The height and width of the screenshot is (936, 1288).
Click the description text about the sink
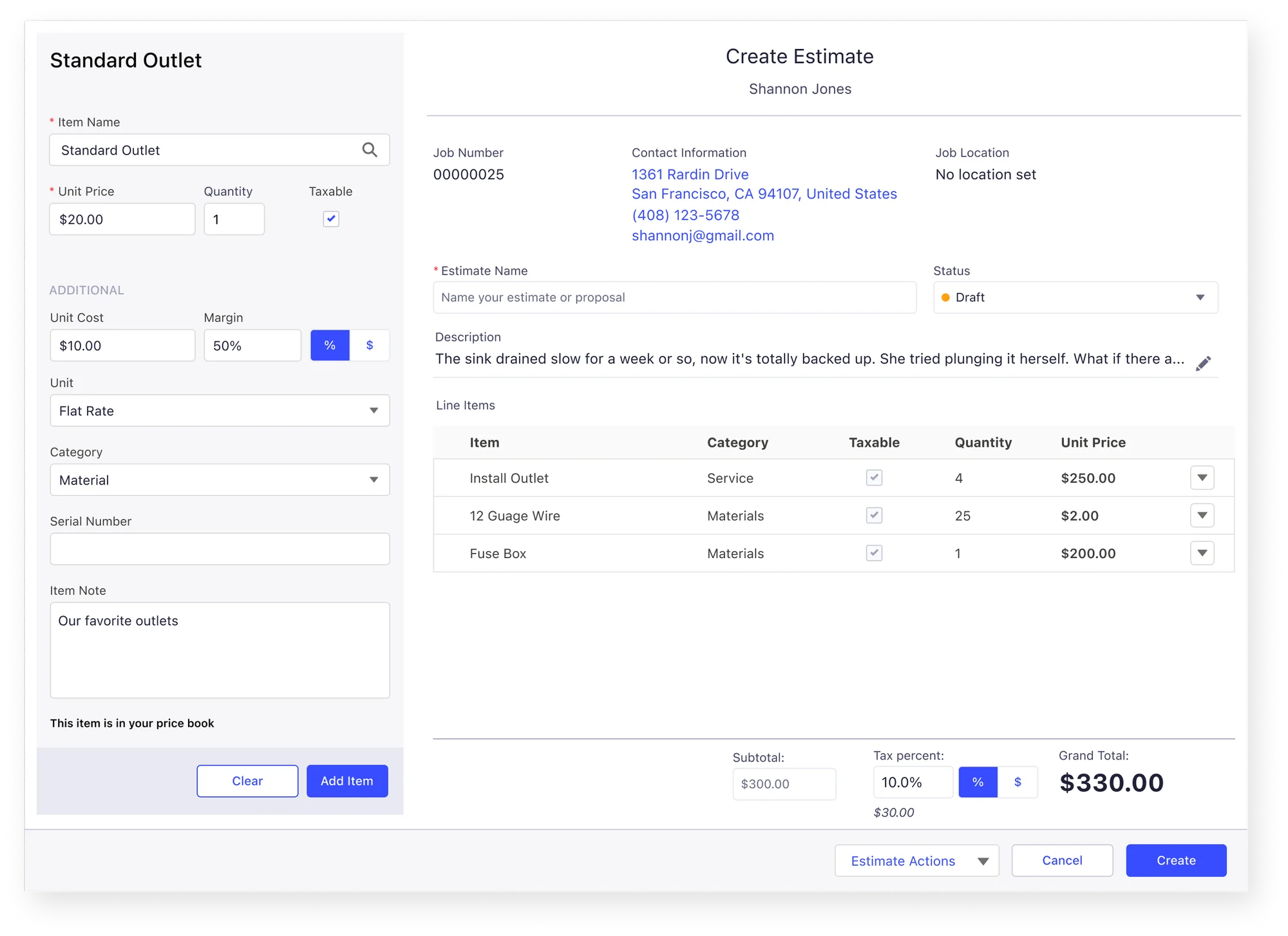tap(810, 359)
